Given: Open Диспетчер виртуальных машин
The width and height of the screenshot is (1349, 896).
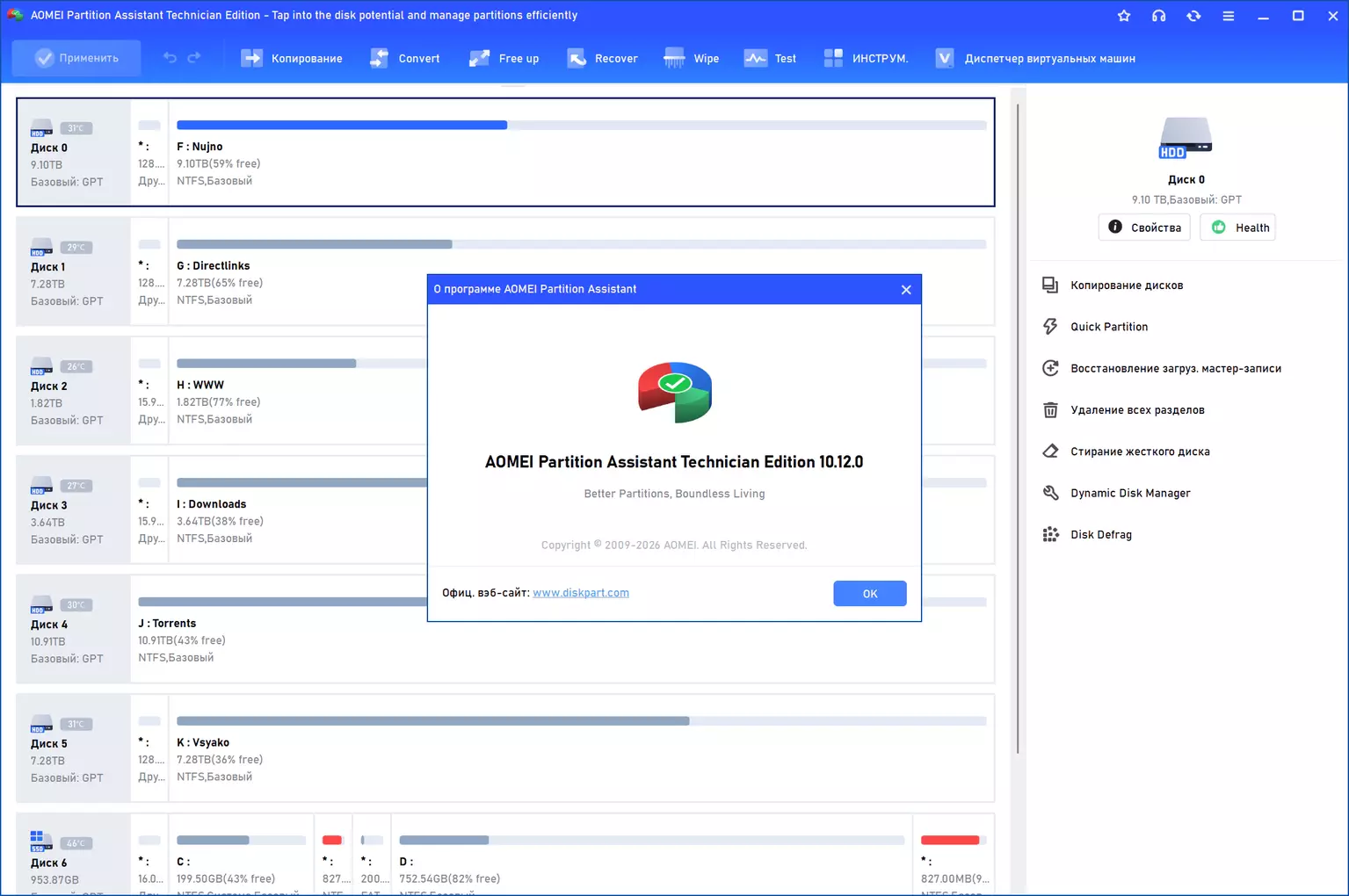Looking at the screenshot, I should pyautogui.click(x=1035, y=58).
